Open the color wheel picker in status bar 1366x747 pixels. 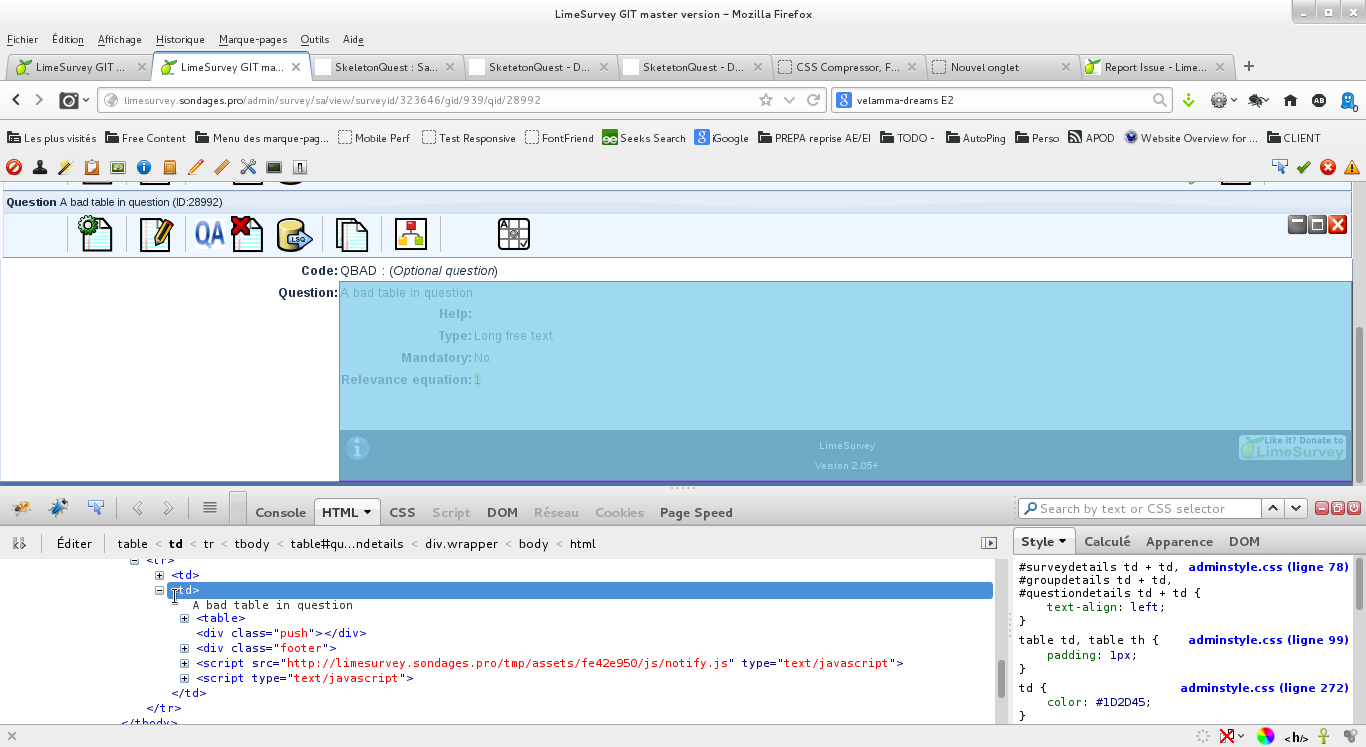pos(1265,736)
